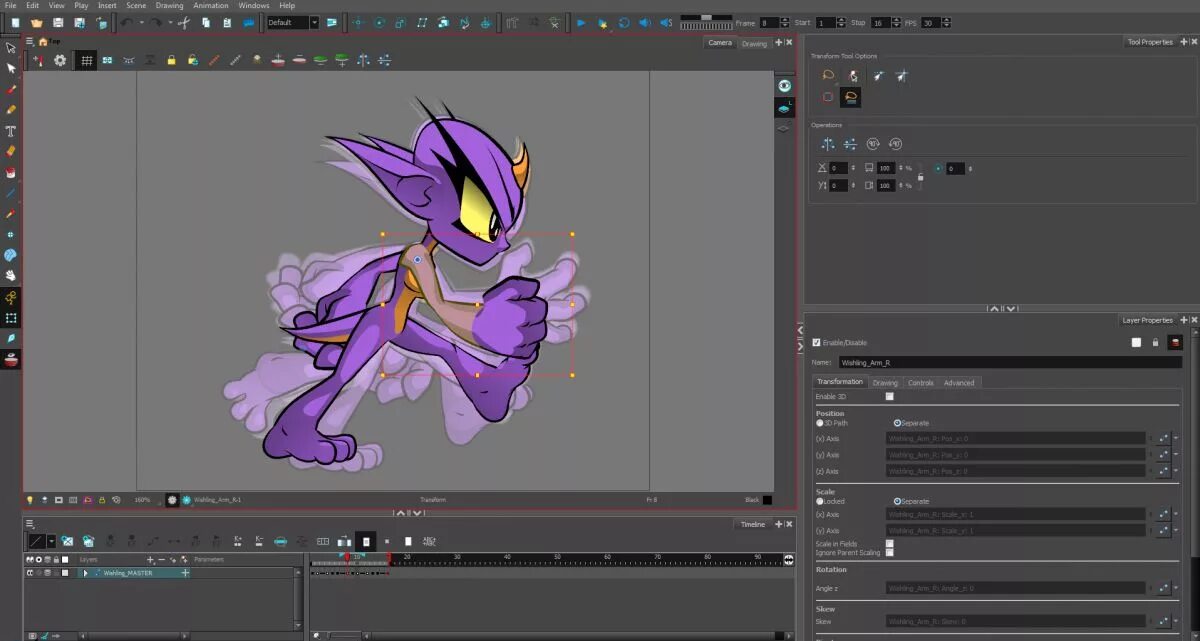This screenshot has height=641, width=1200.
Task: Click Add Keyframe K+ icon in Timeline toolbar
Action: coord(237,541)
